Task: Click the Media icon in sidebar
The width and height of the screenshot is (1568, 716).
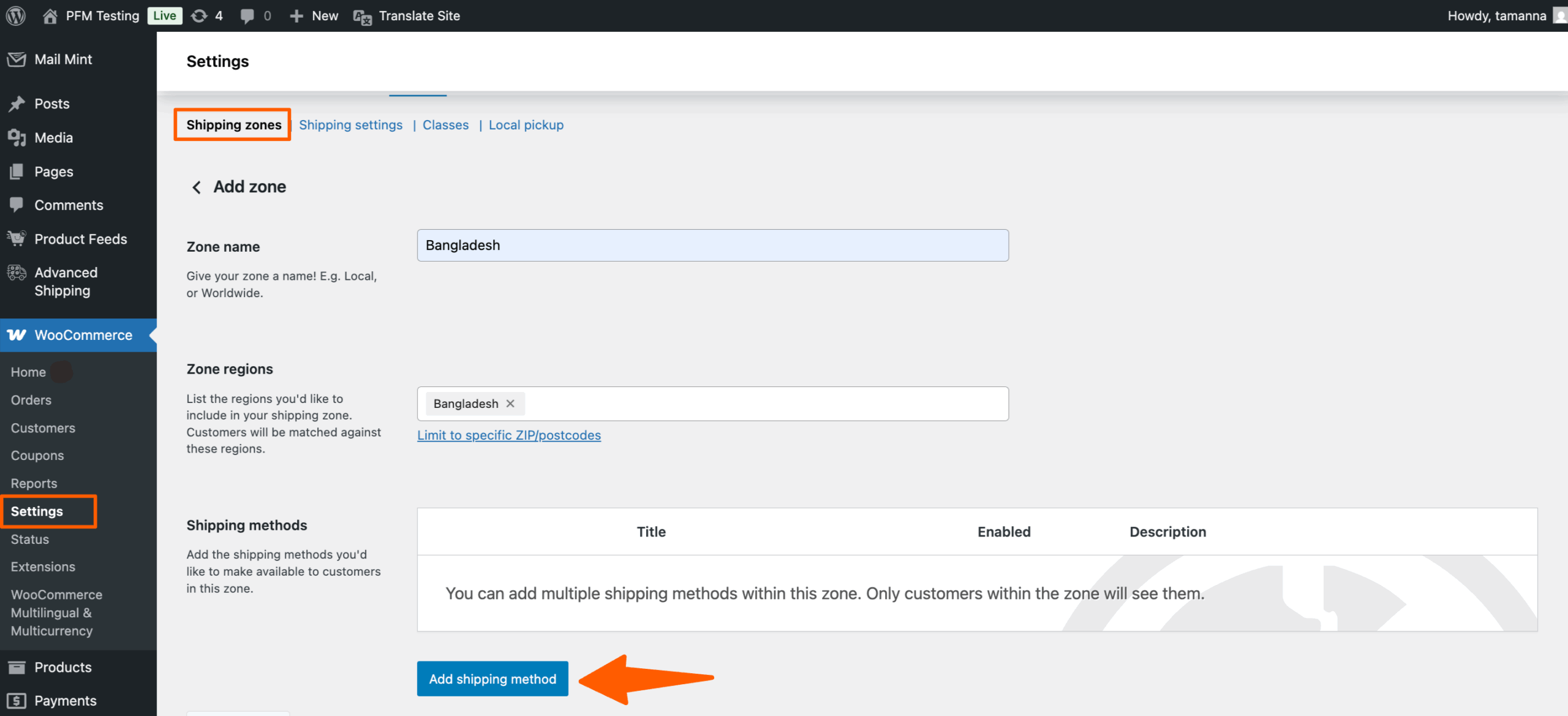Action: (17, 138)
